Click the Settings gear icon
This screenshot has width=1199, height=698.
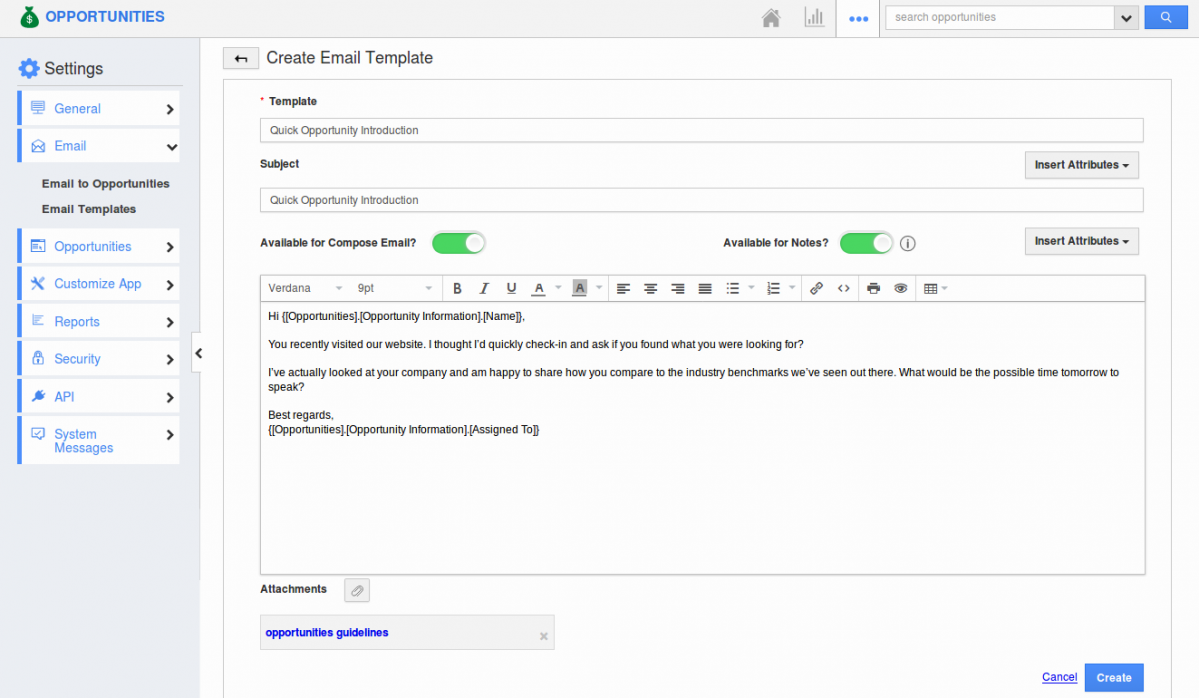29,68
